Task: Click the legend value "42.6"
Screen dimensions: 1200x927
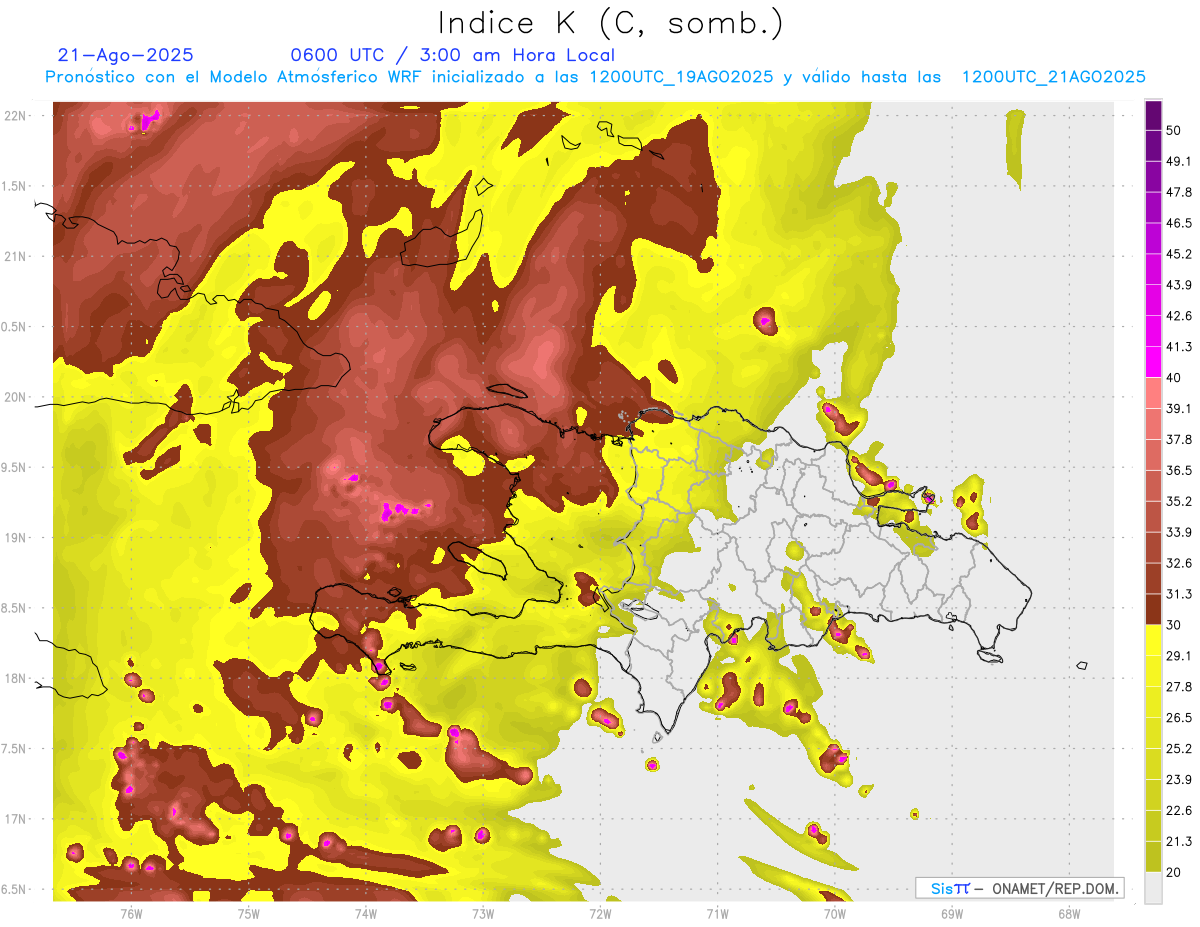Action: (x=1179, y=316)
